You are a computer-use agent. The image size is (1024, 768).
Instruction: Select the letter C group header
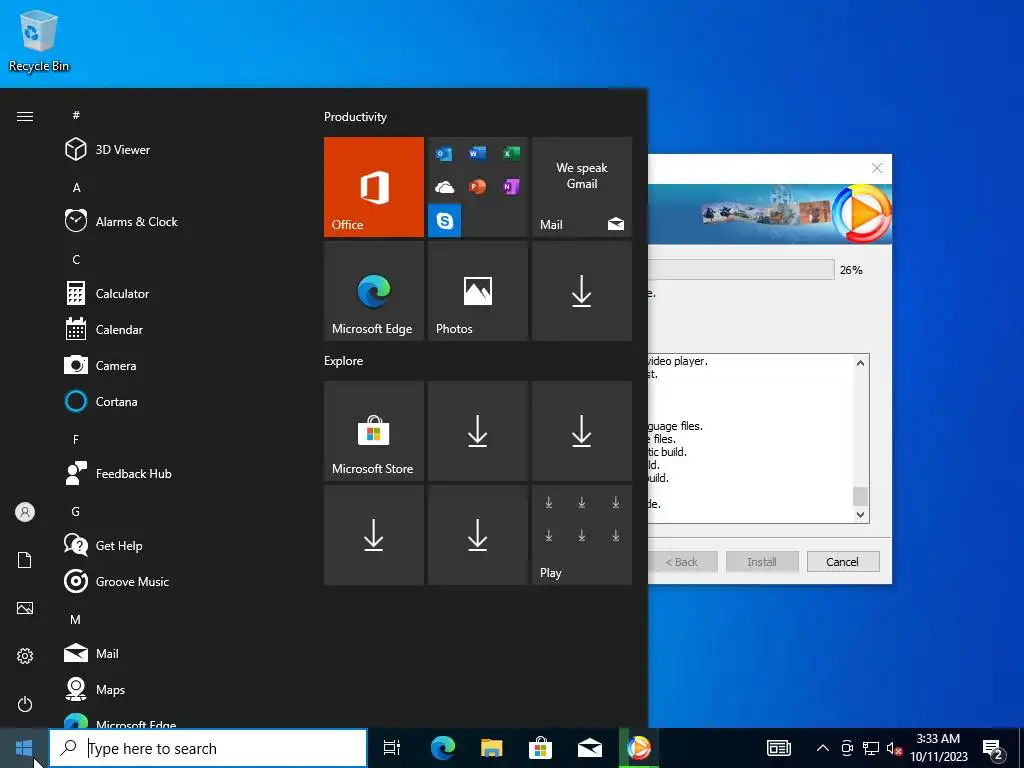click(x=76, y=259)
